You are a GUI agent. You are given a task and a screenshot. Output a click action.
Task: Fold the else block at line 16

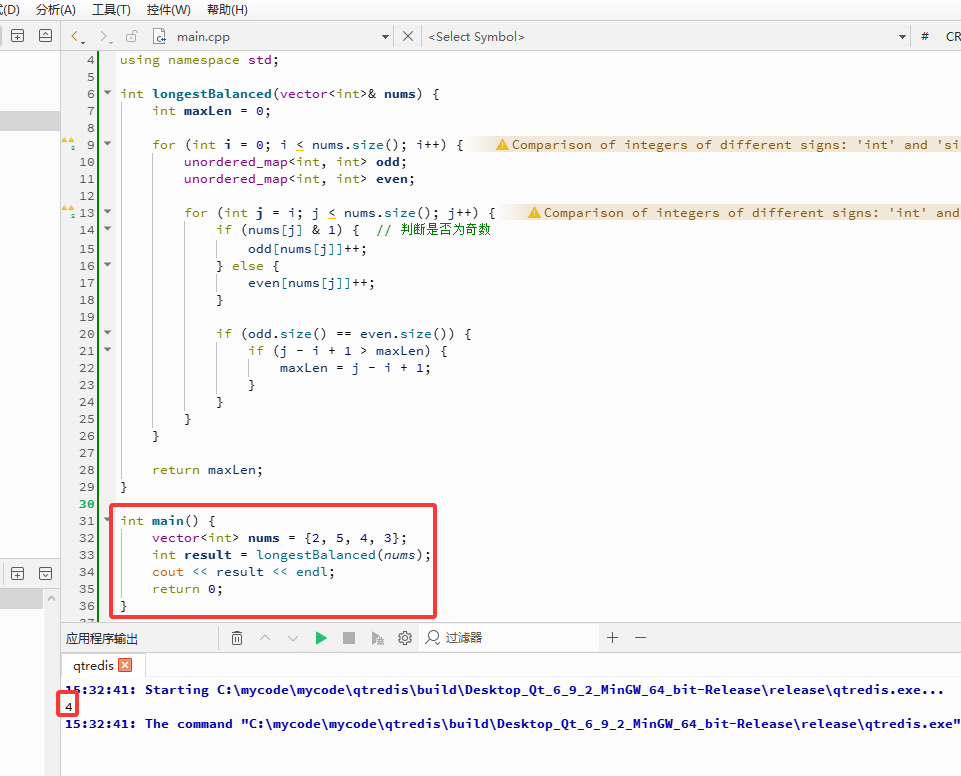coord(107,265)
